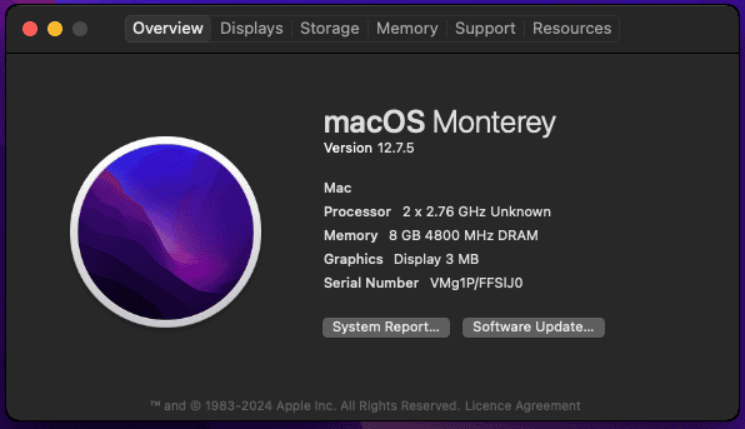Image resolution: width=745 pixels, height=429 pixels.
Task: Minimize window with the yellow button
Action: point(55,29)
